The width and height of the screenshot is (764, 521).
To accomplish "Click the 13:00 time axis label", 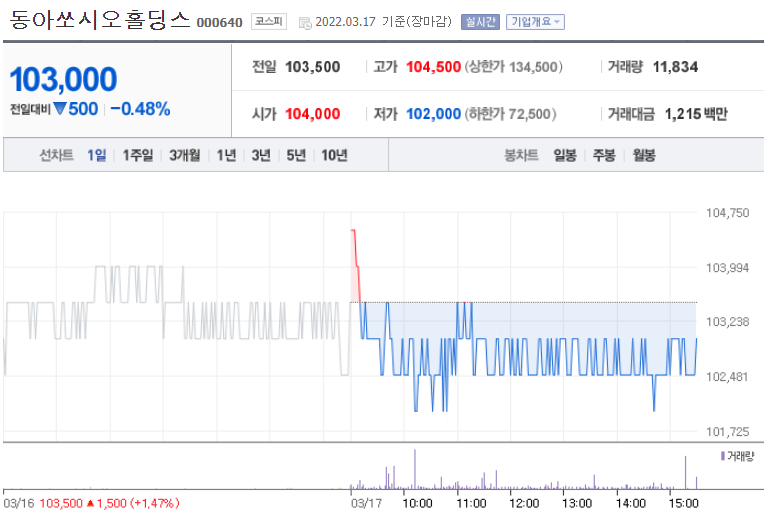I will (x=577, y=503).
